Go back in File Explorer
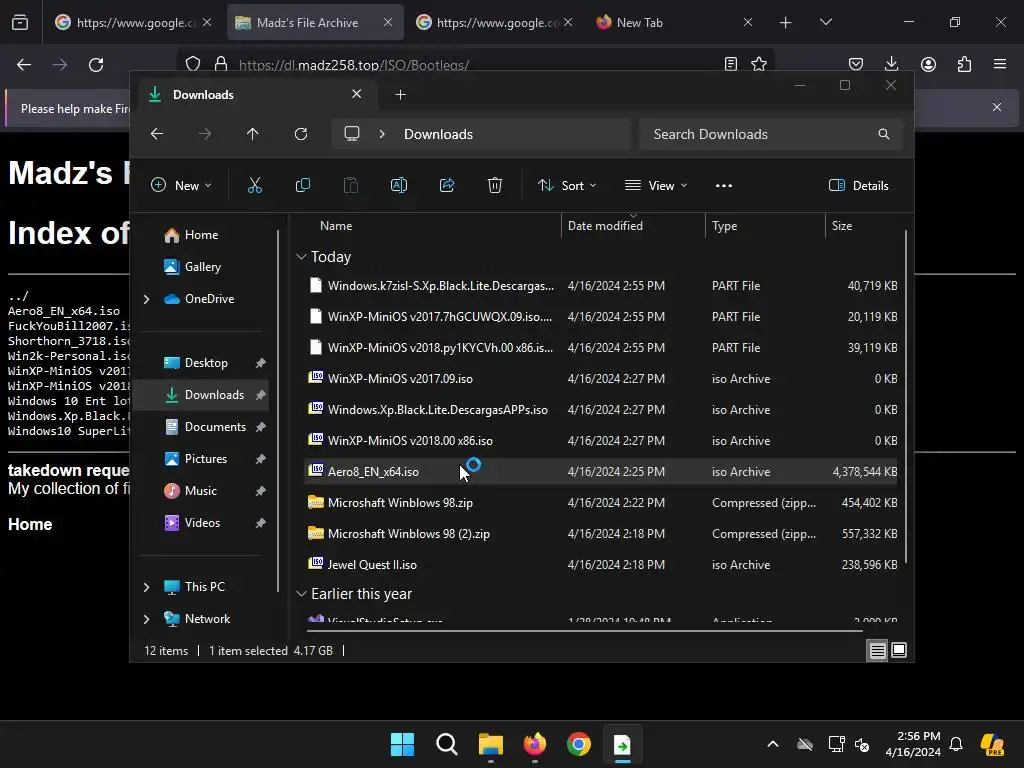The image size is (1024, 768). (x=157, y=134)
